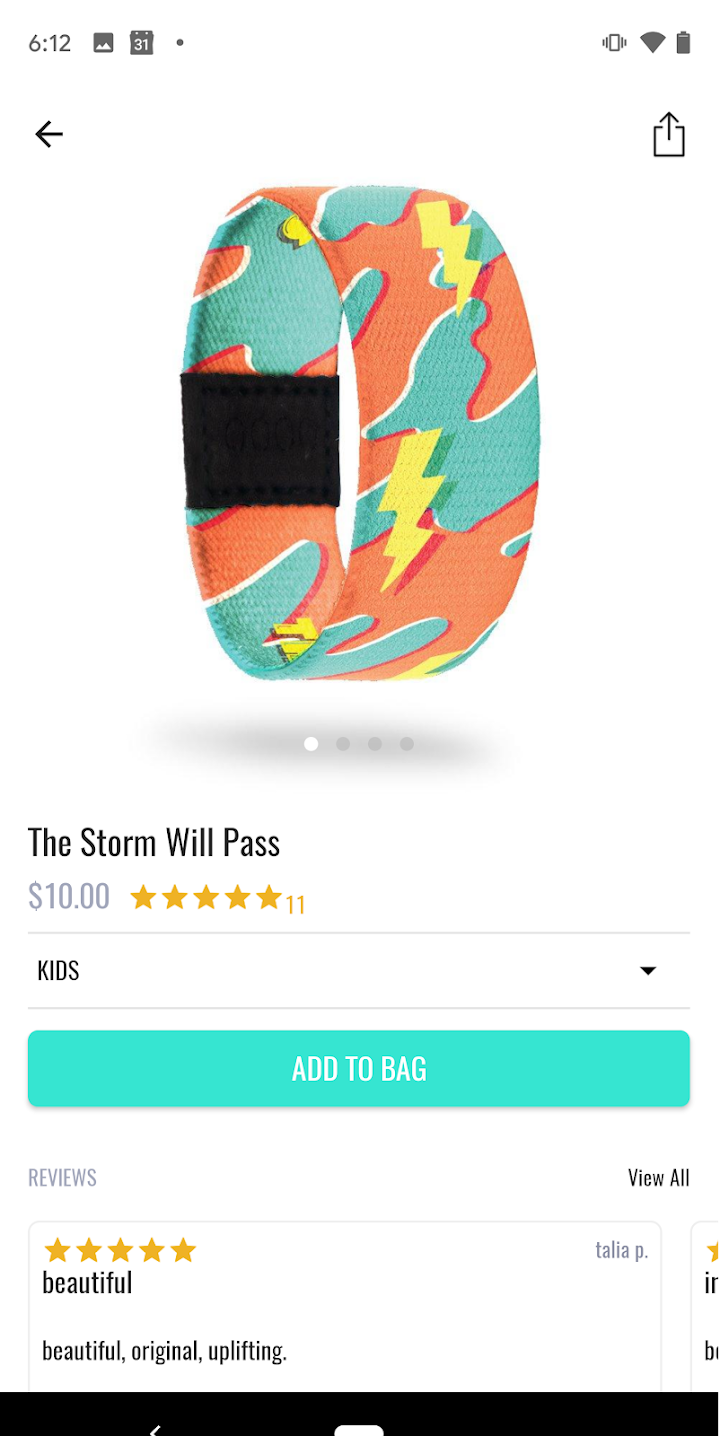The height and width of the screenshot is (1436, 720).
Task: Select the third image carousel dot
Action: (x=375, y=744)
